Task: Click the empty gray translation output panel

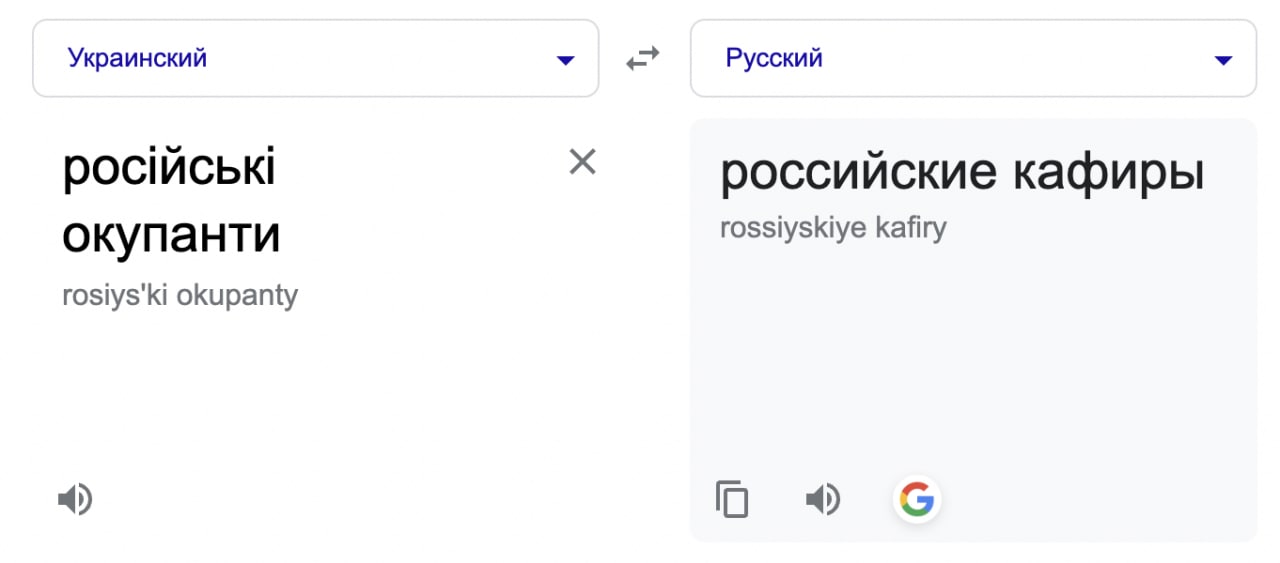Action: click(973, 360)
